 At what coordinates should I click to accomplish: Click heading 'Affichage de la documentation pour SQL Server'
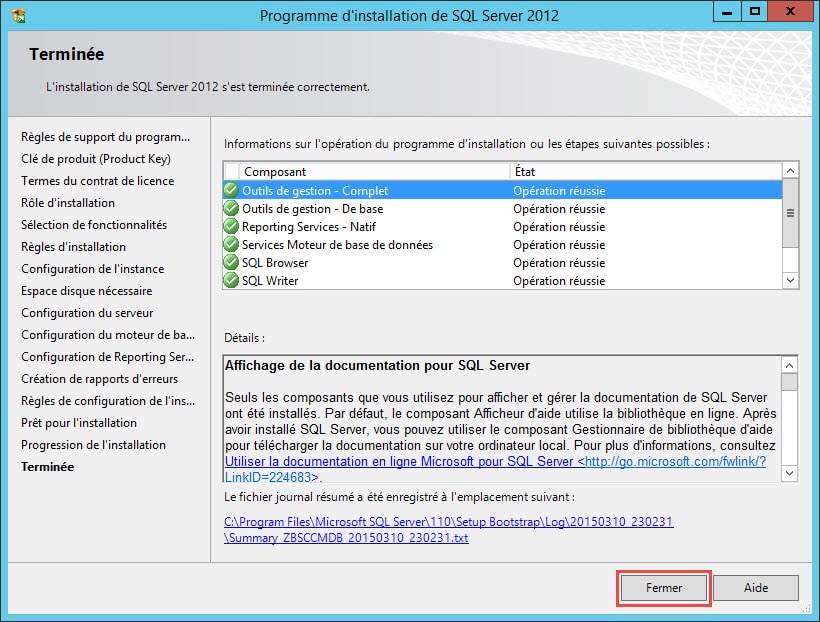pyautogui.click(x=378, y=365)
